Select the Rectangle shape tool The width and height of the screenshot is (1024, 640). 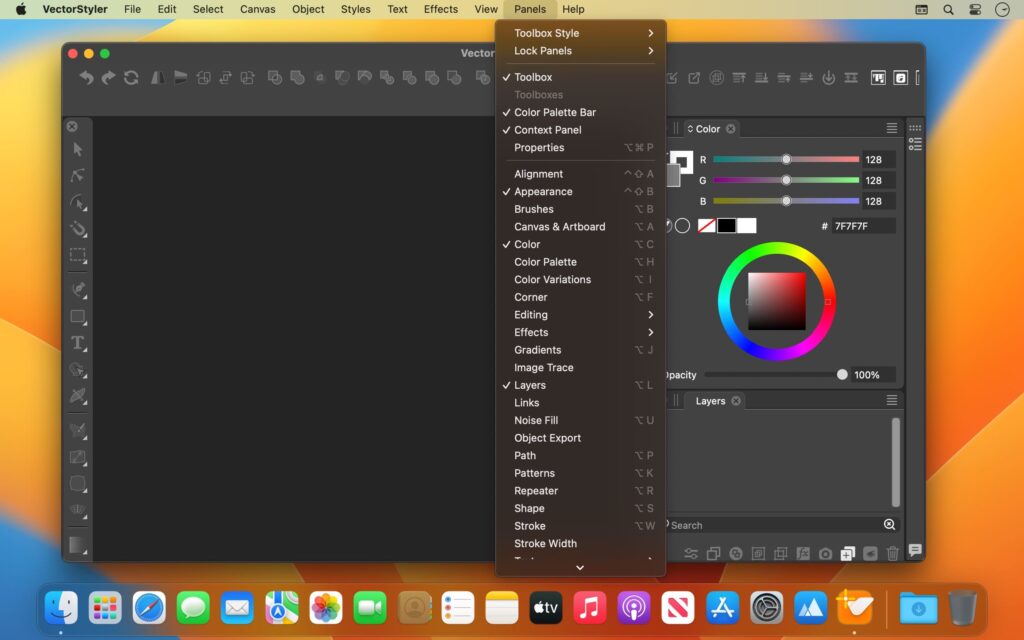tap(76, 318)
